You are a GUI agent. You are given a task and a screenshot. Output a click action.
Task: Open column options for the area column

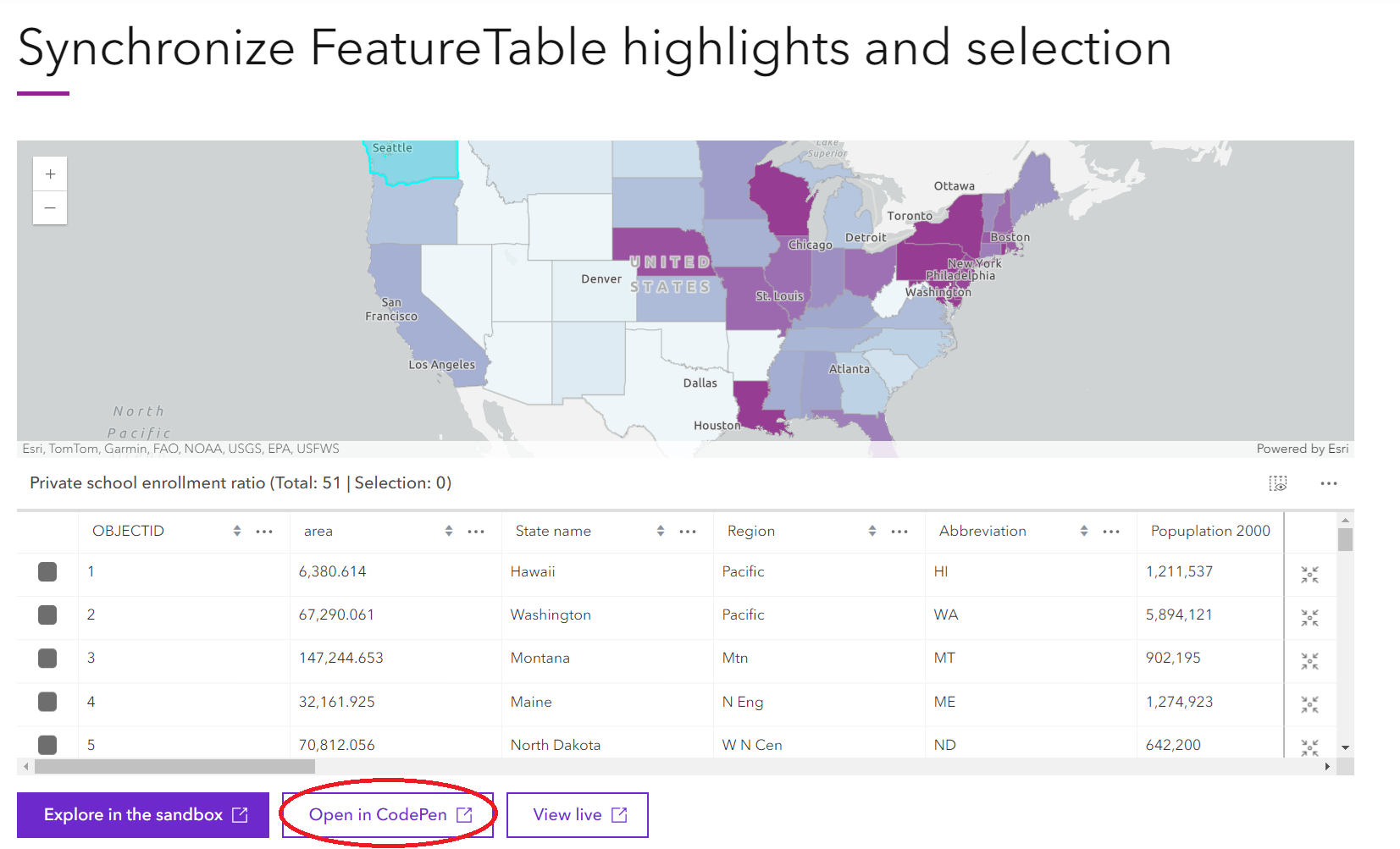click(x=476, y=531)
